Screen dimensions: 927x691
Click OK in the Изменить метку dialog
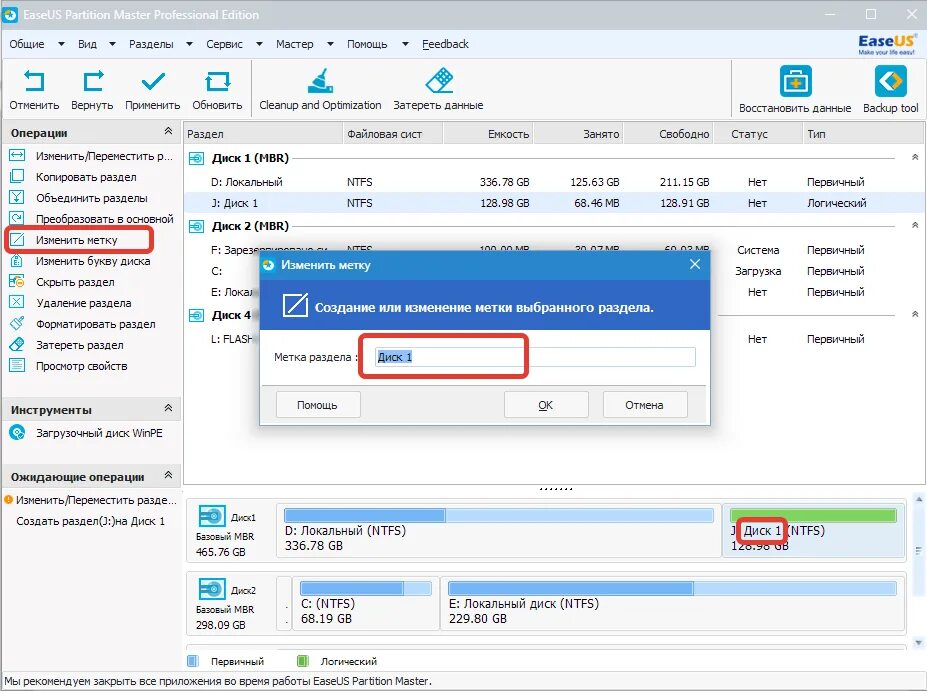pos(546,405)
